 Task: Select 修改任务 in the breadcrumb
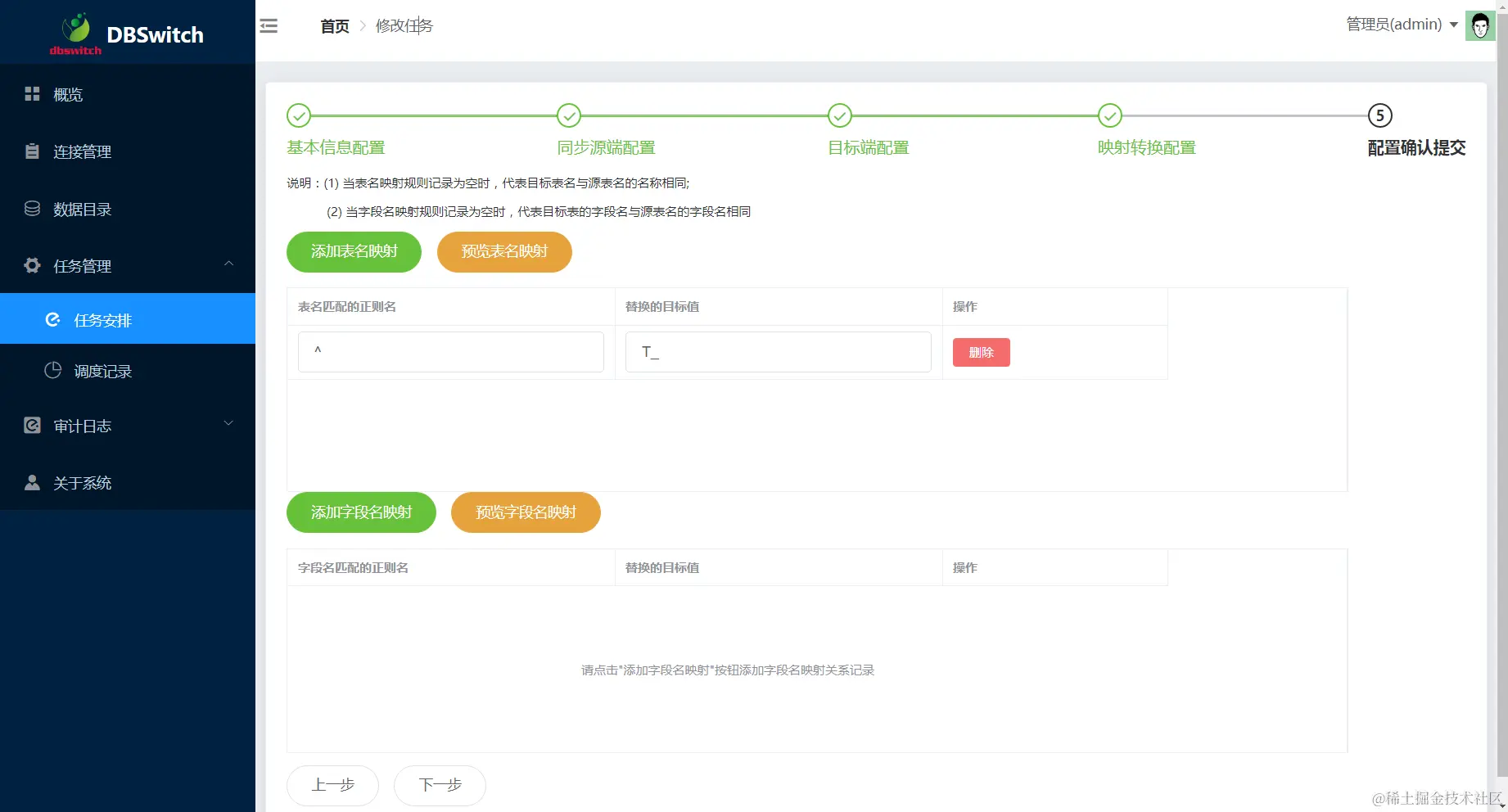404,25
